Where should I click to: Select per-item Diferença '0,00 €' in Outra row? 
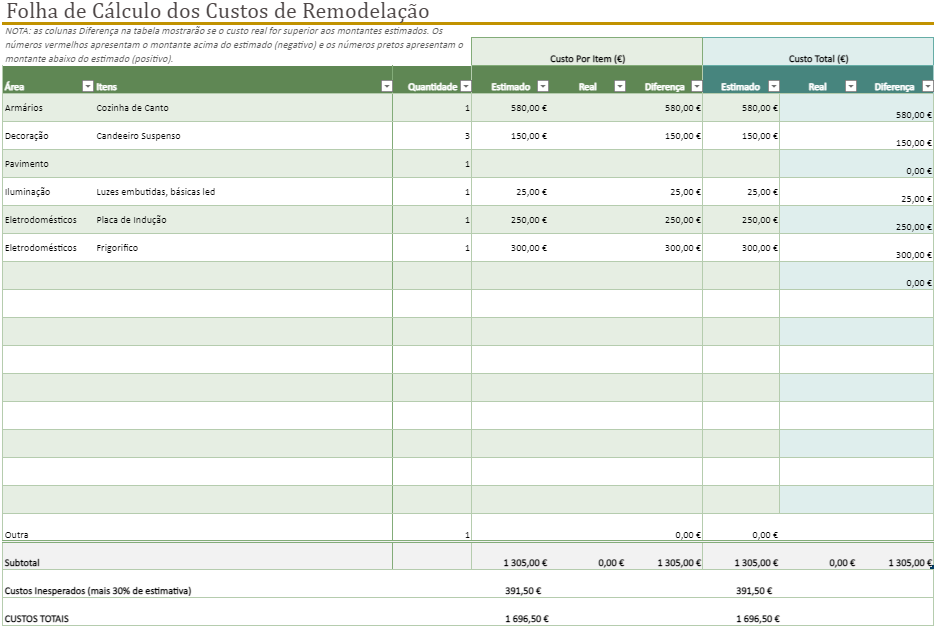(688, 535)
